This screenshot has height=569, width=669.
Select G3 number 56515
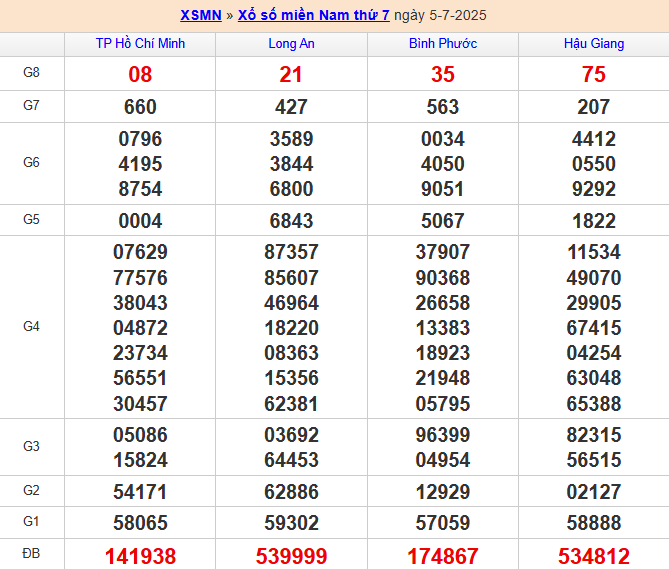click(594, 460)
